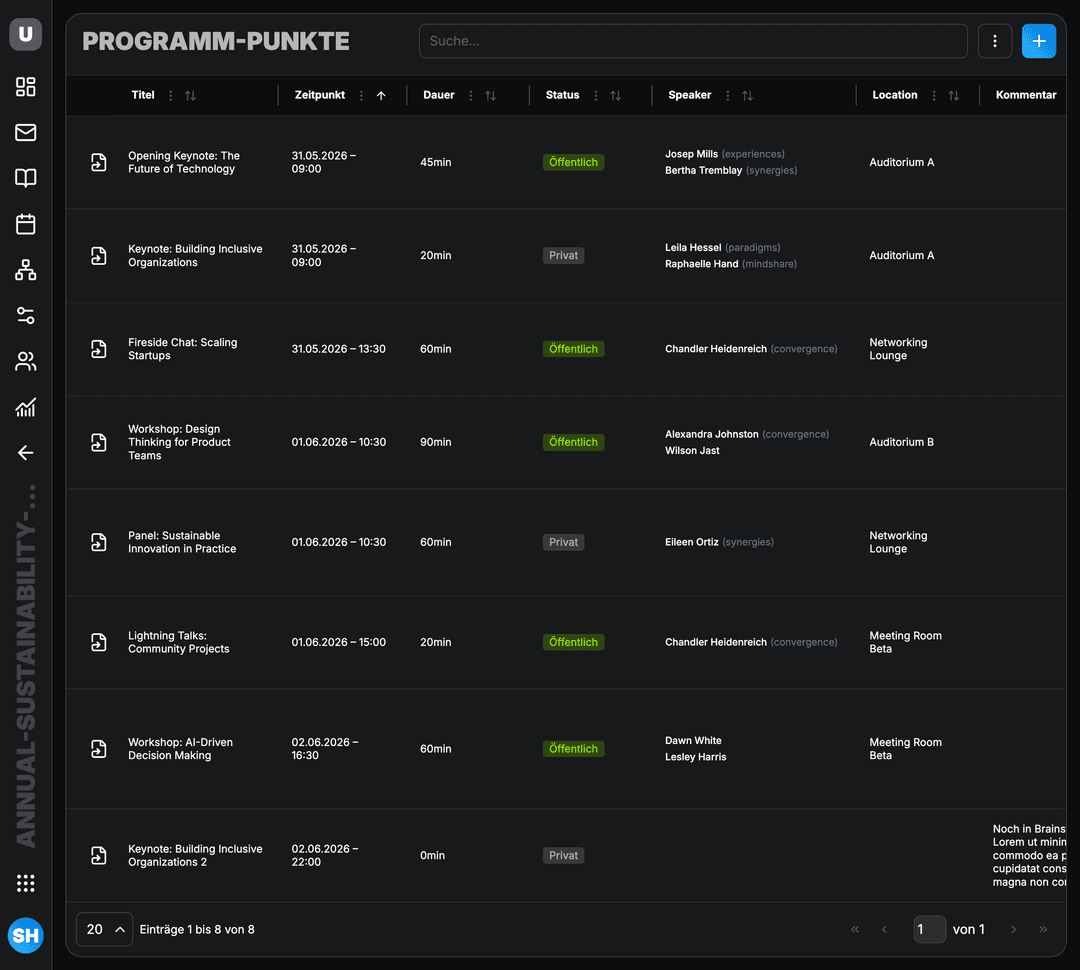This screenshot has height=970, width=1080.
Task: Open the three-dot menu next to search
Action: pyautogui.click(x=995, y=41)
